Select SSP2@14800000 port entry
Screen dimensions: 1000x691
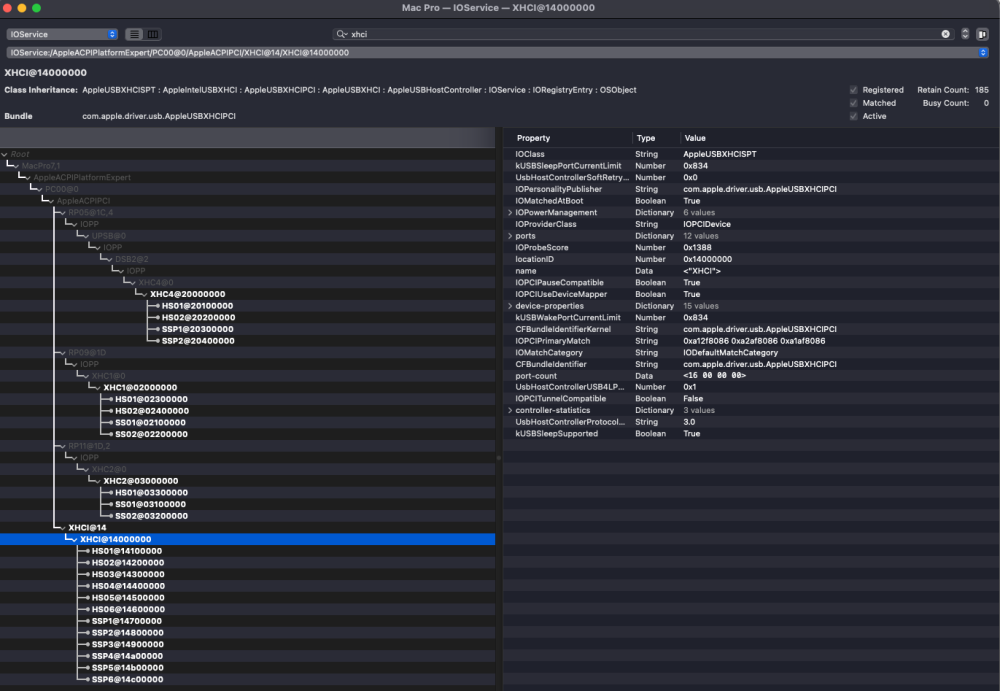coord(128,633)
